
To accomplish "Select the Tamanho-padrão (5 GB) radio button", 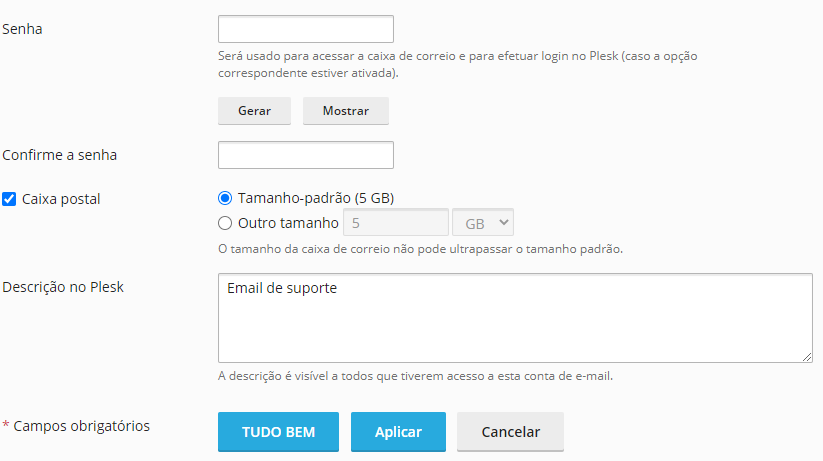I will click(225, 198).
